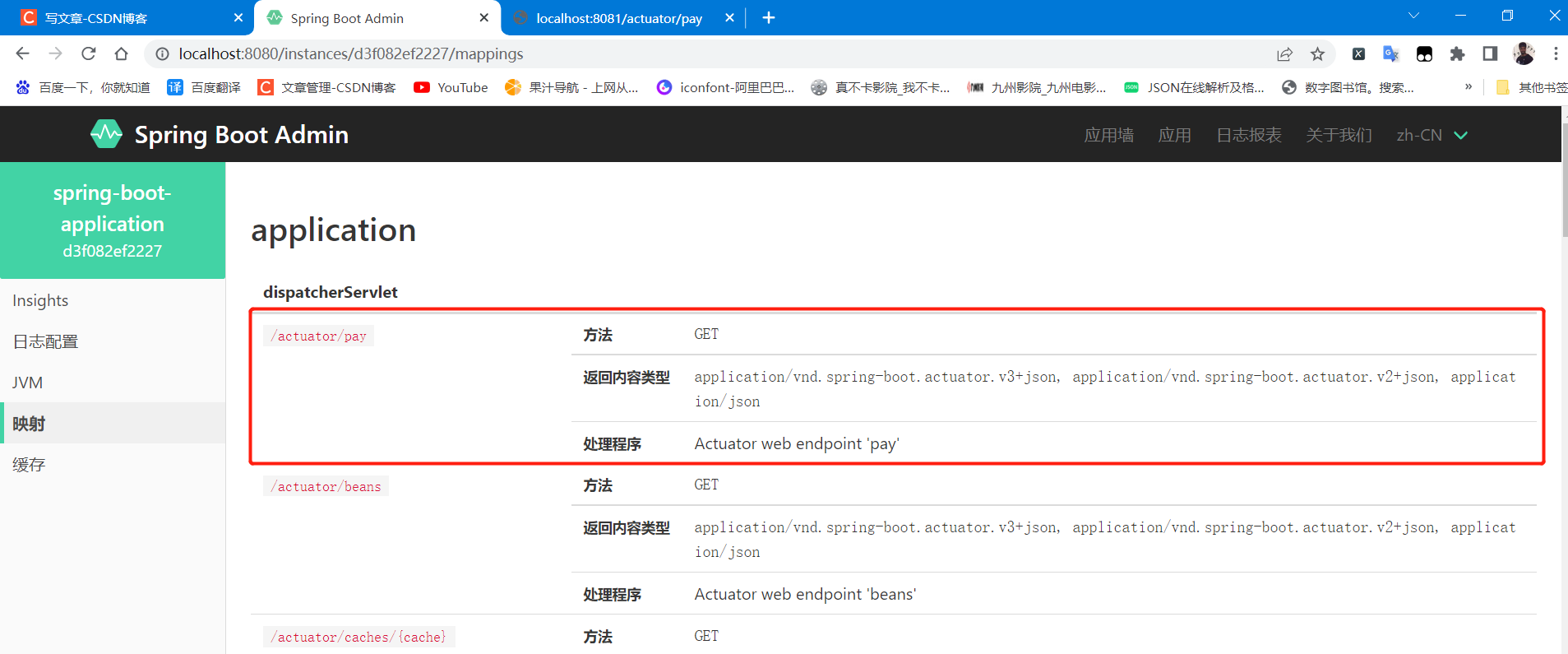Image resolution: width=1568 pixels, height=654 pixels.
Task: Reload the current page
Action: coord(88,53)
